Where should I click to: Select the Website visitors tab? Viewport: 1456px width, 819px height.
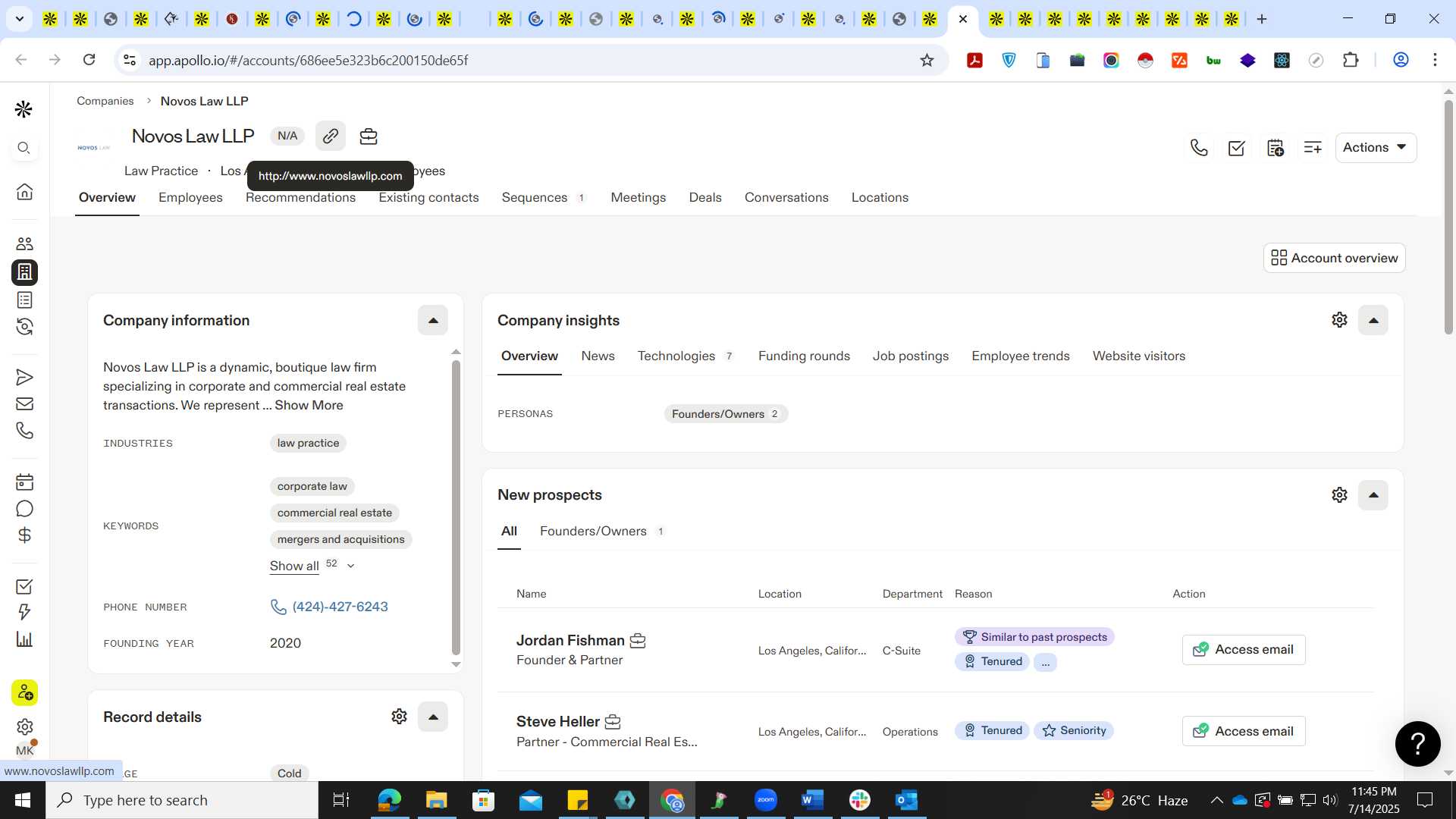click(1139, 356)
